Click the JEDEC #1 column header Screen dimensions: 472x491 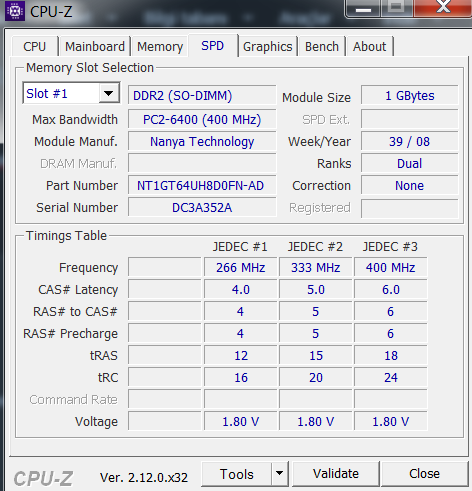(240, 247)
